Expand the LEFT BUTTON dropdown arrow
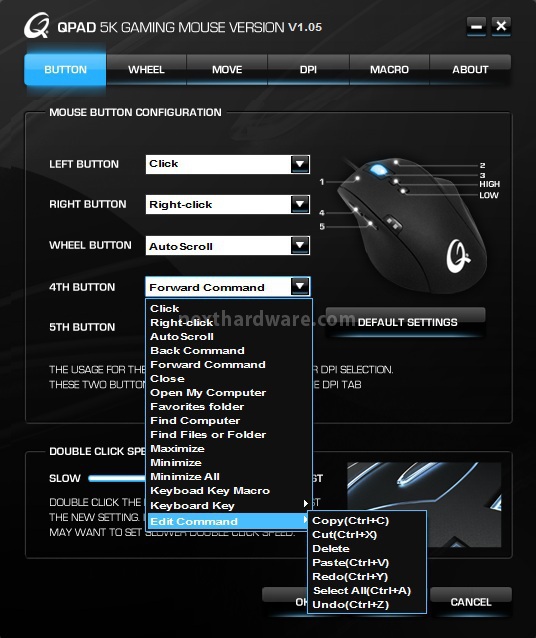 click(x=300, y=164)
